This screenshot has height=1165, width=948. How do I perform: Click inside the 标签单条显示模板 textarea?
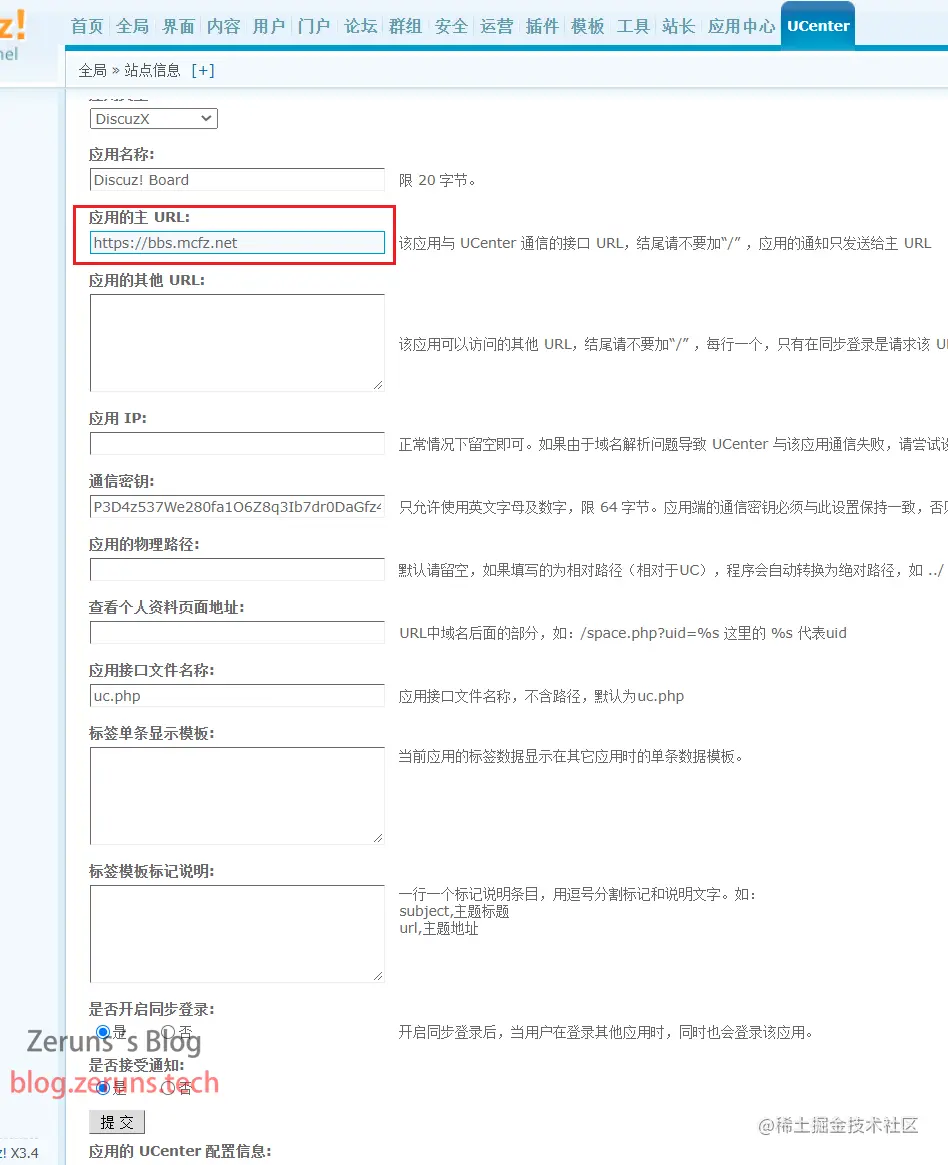click(237, 796)
